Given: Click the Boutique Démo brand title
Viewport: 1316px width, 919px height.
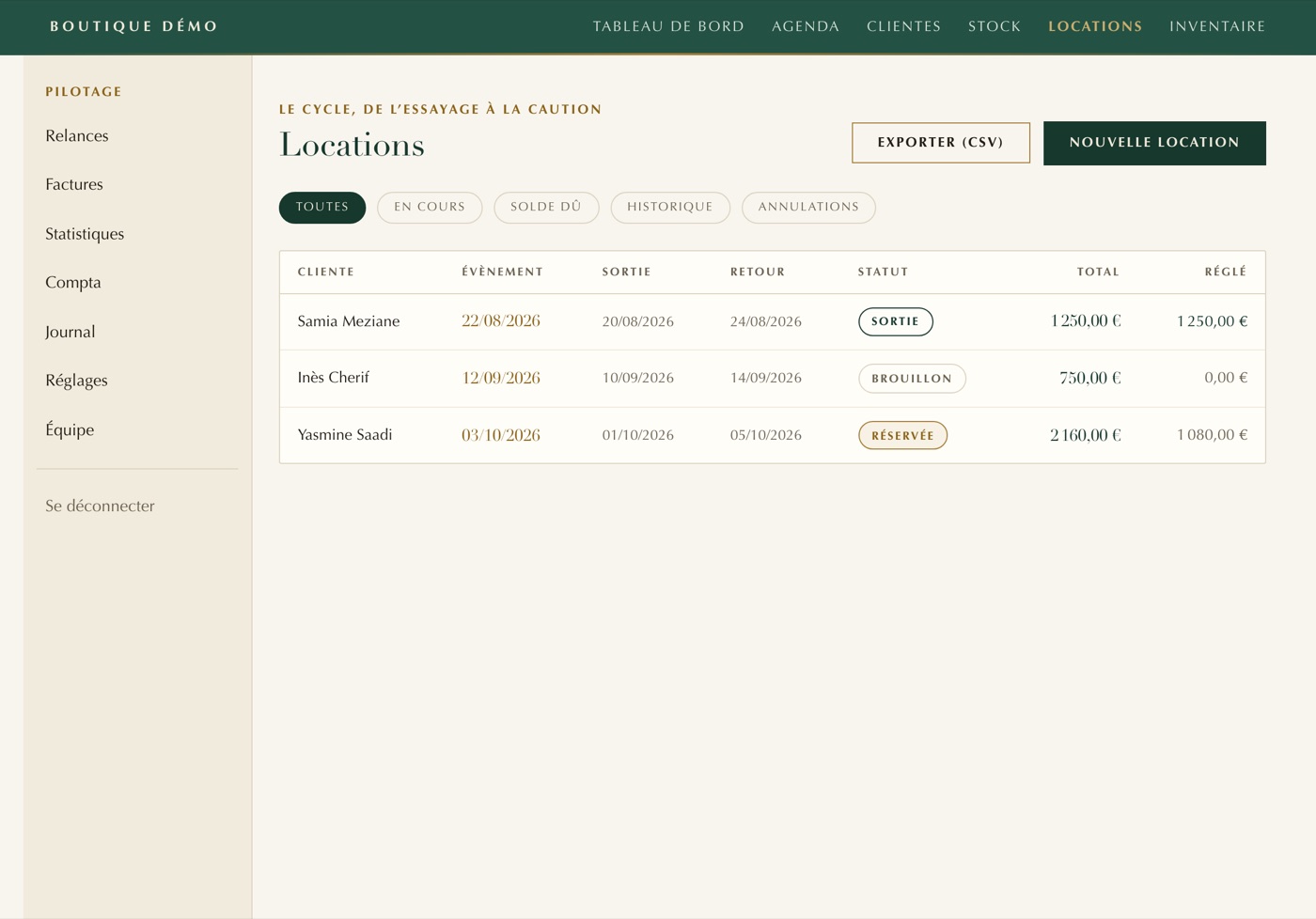Looking at the screenshot, I should pos(134,26).
